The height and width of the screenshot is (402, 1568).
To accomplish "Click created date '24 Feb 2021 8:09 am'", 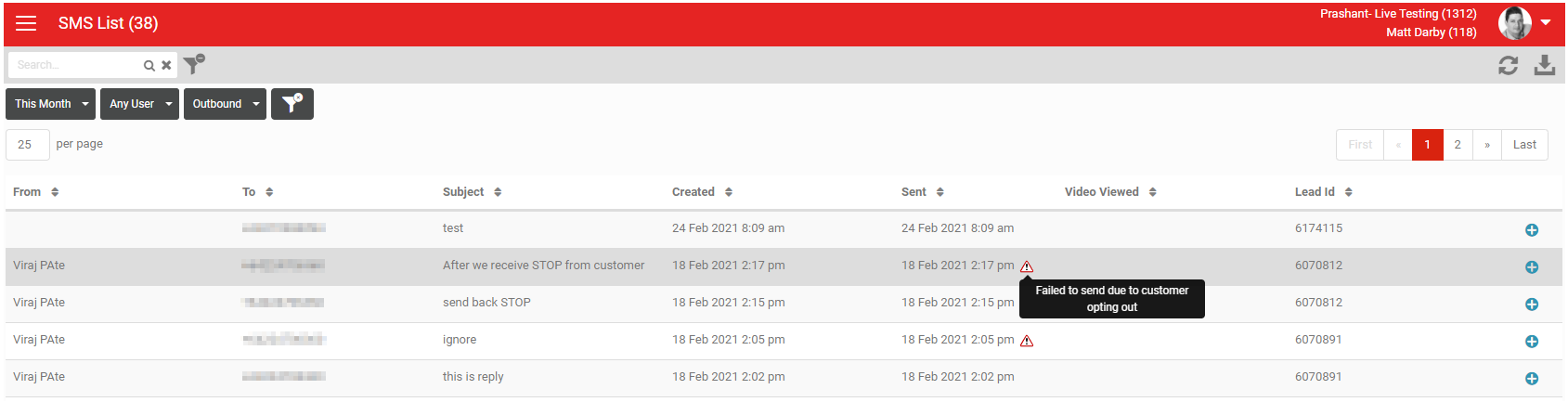I will [x=728, y=228].
